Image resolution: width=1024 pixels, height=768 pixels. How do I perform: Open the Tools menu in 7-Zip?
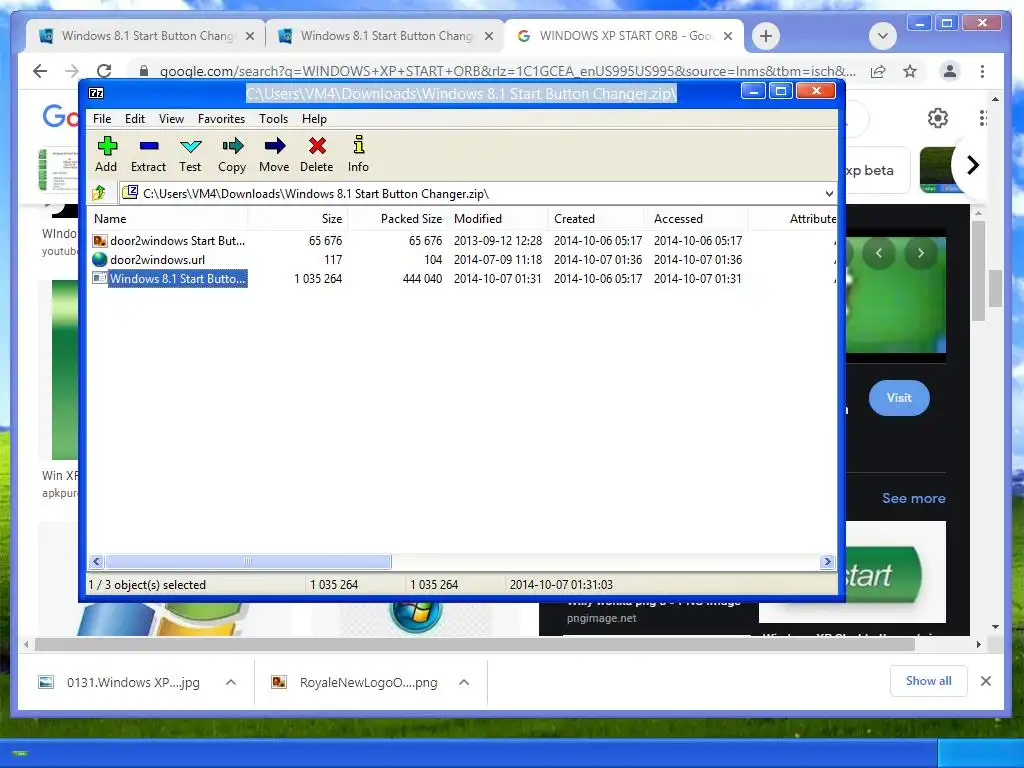click(274, 119)
